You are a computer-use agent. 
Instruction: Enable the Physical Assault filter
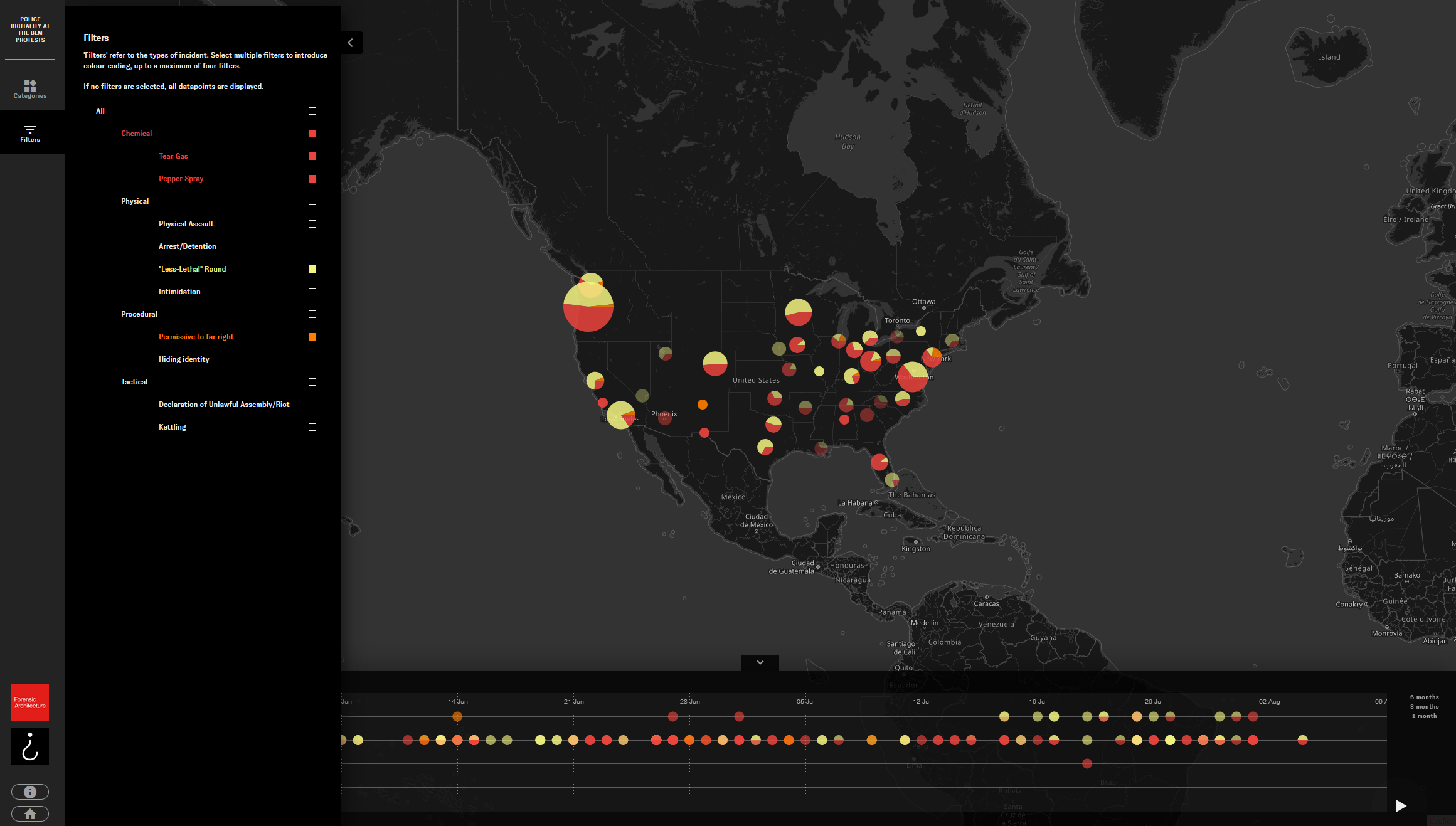click(x=312, y=224)
